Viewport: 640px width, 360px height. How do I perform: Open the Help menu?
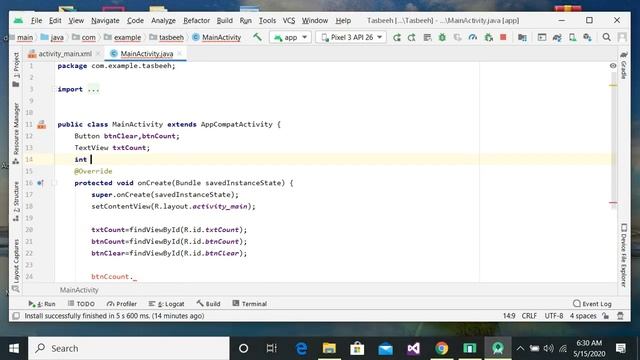coord(343,20)
